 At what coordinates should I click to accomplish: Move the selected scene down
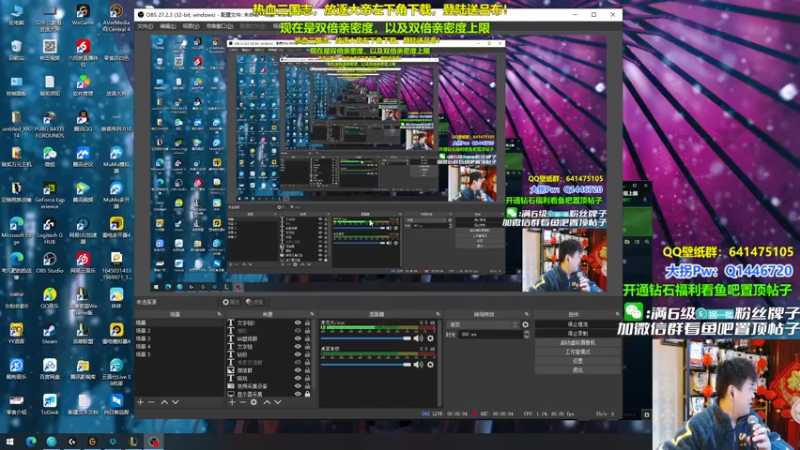pyautogui.click(x=175, y=402)
